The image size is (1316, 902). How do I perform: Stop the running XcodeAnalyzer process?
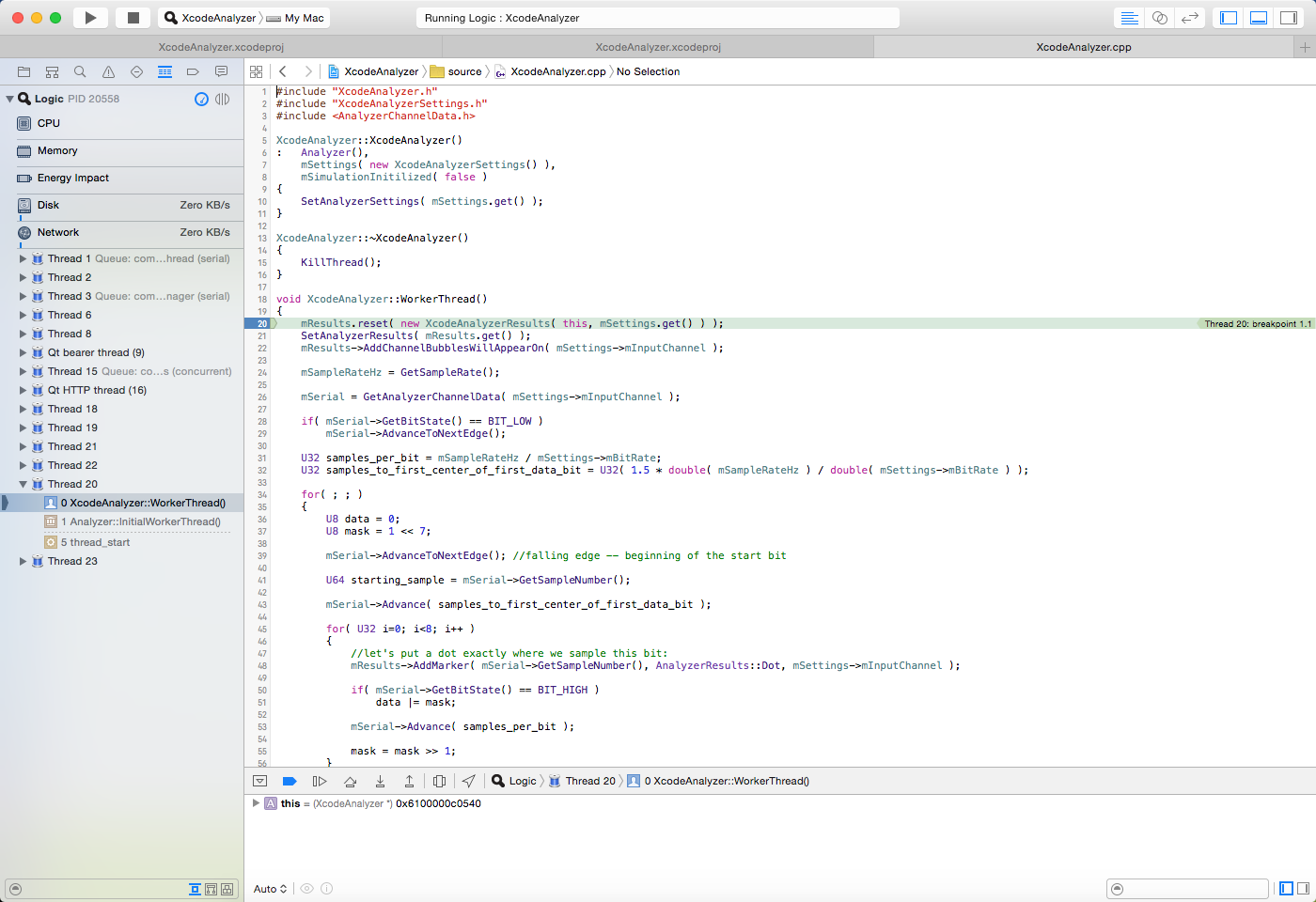tap(133, 18)
